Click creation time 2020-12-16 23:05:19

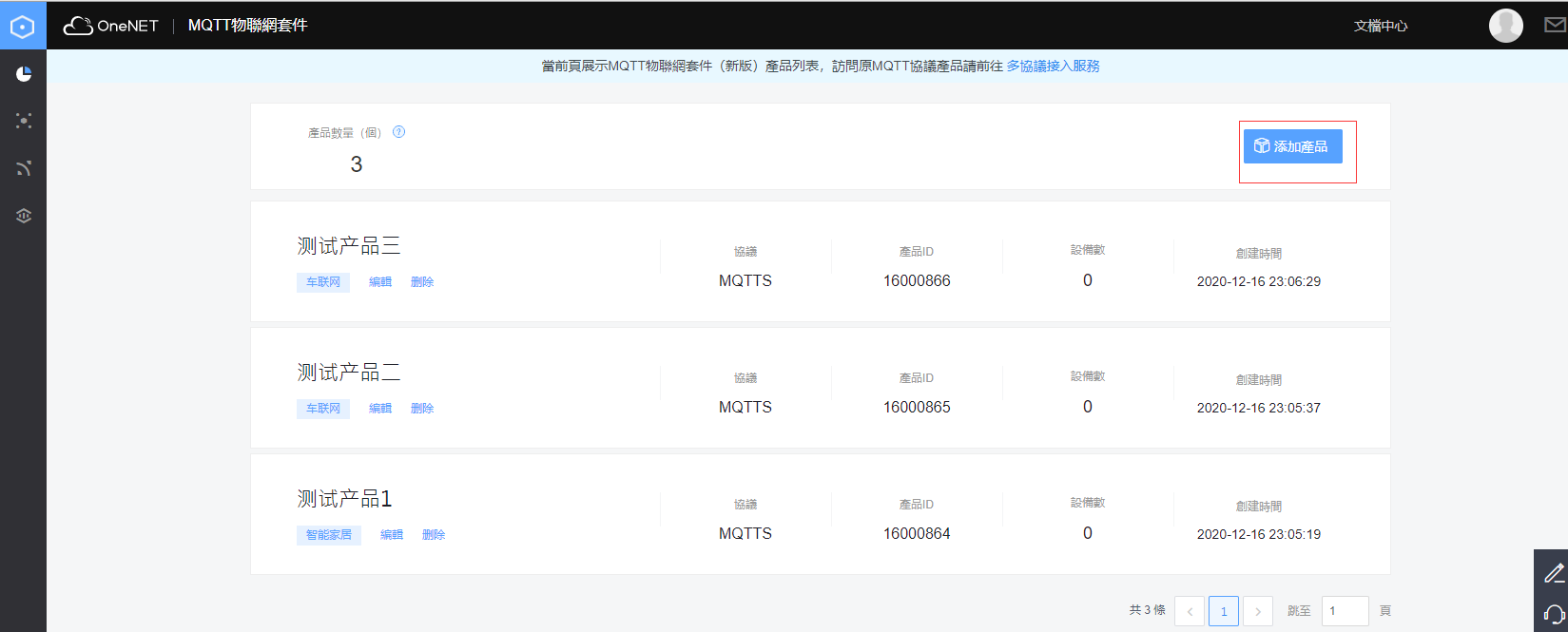pyautogui.click(x=1259, y=534)
